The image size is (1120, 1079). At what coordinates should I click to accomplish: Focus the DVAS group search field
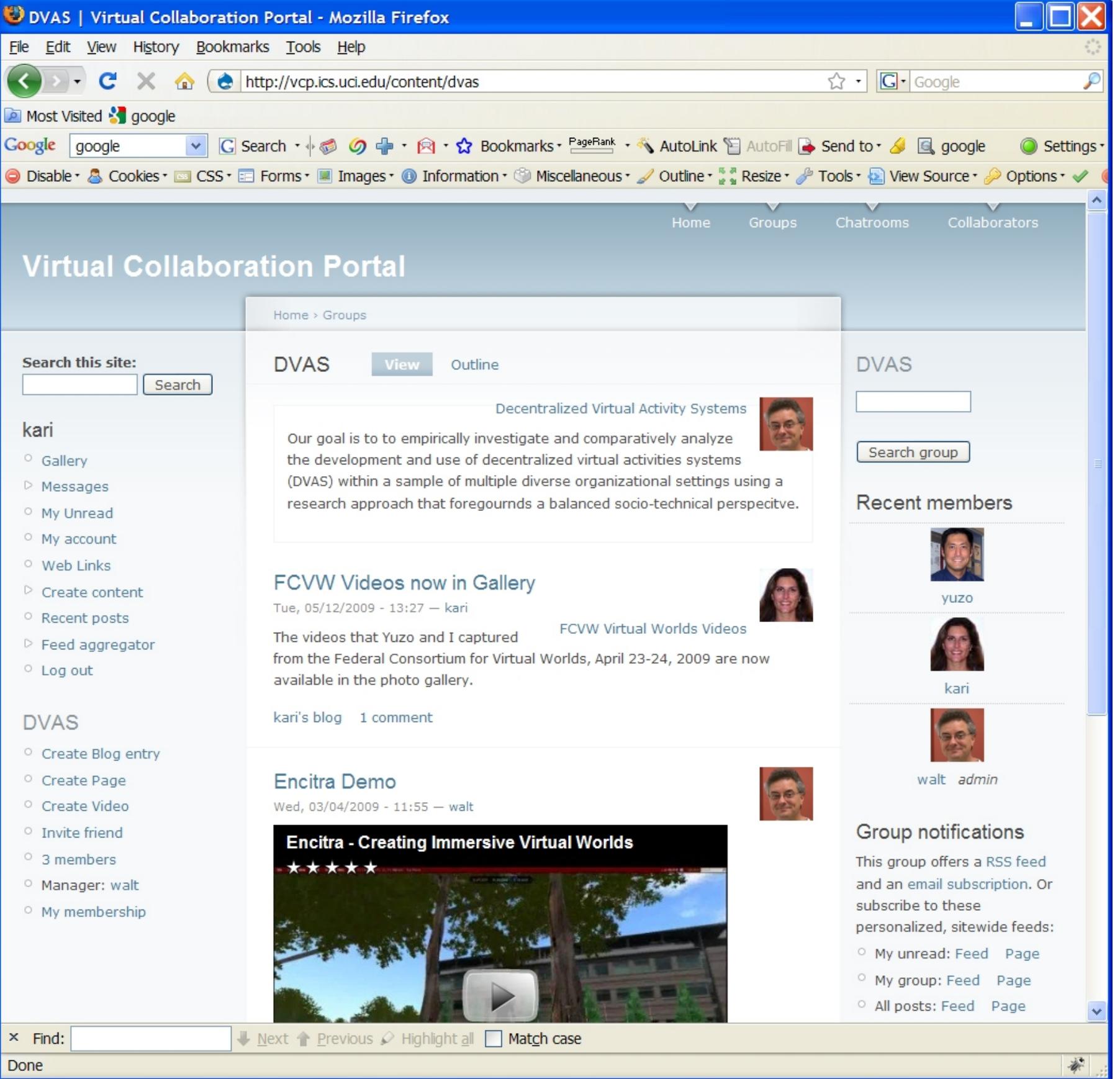[913, 402]
